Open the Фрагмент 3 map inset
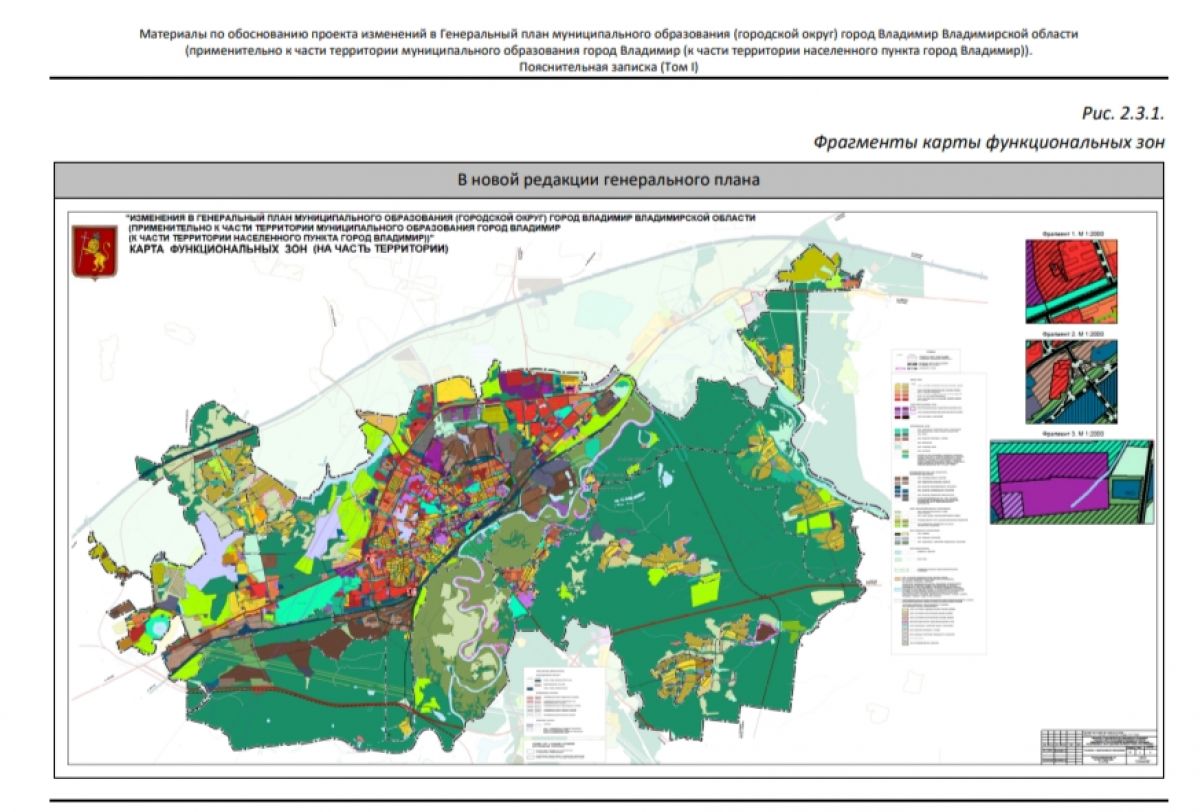1200x812 pixels. [x=1072, y=481]
